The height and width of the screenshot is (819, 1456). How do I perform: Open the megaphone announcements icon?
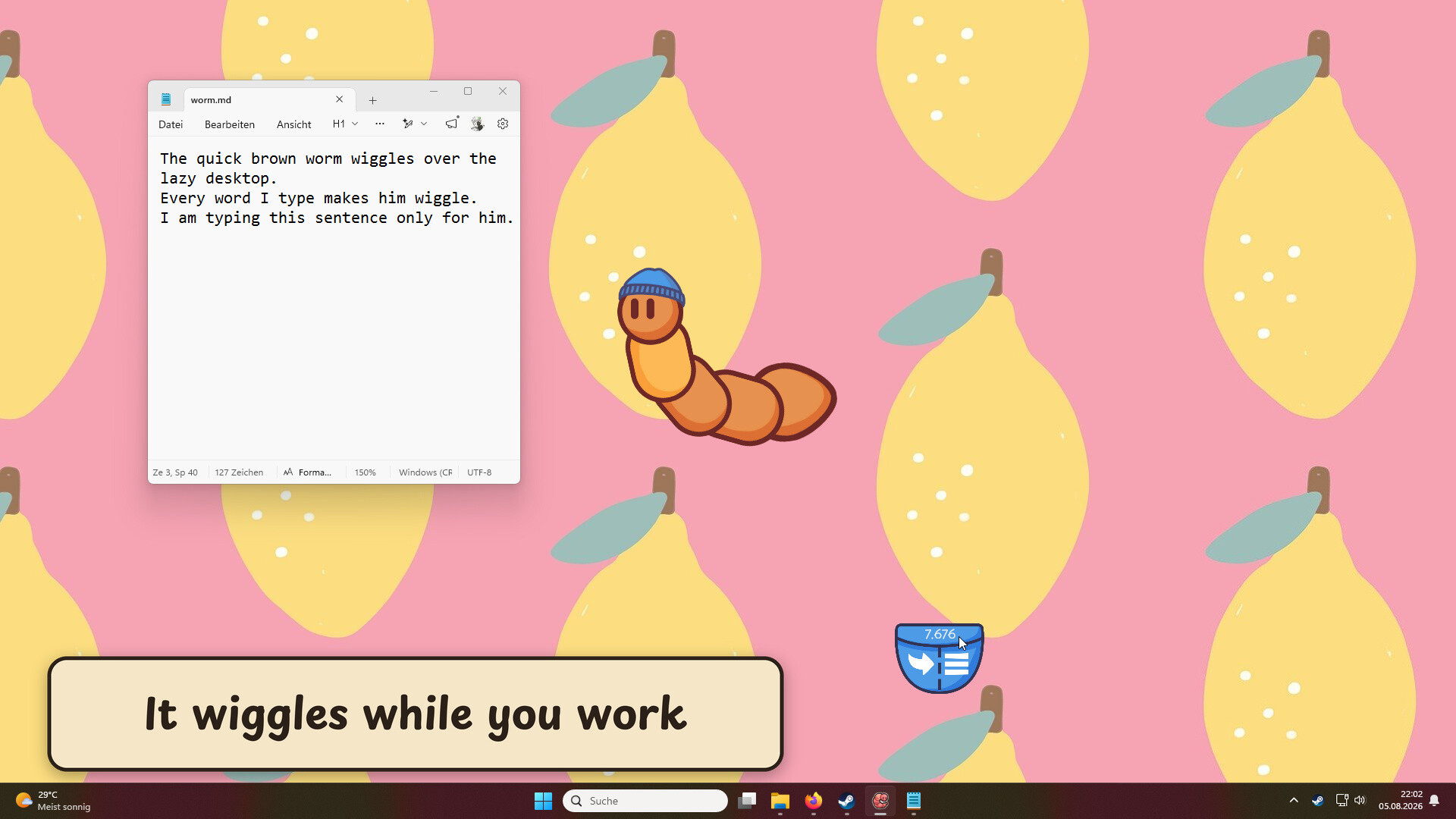tap(452, 123)
